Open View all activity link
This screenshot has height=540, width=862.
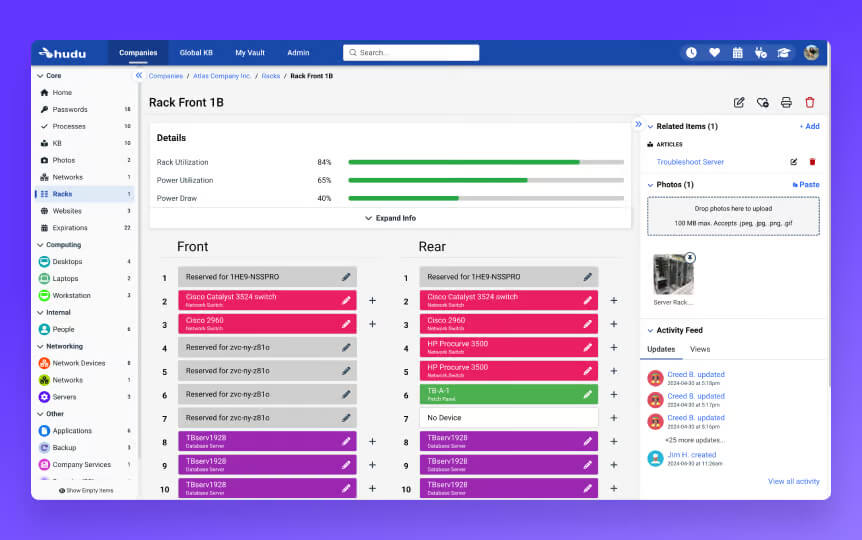(793, 481)
